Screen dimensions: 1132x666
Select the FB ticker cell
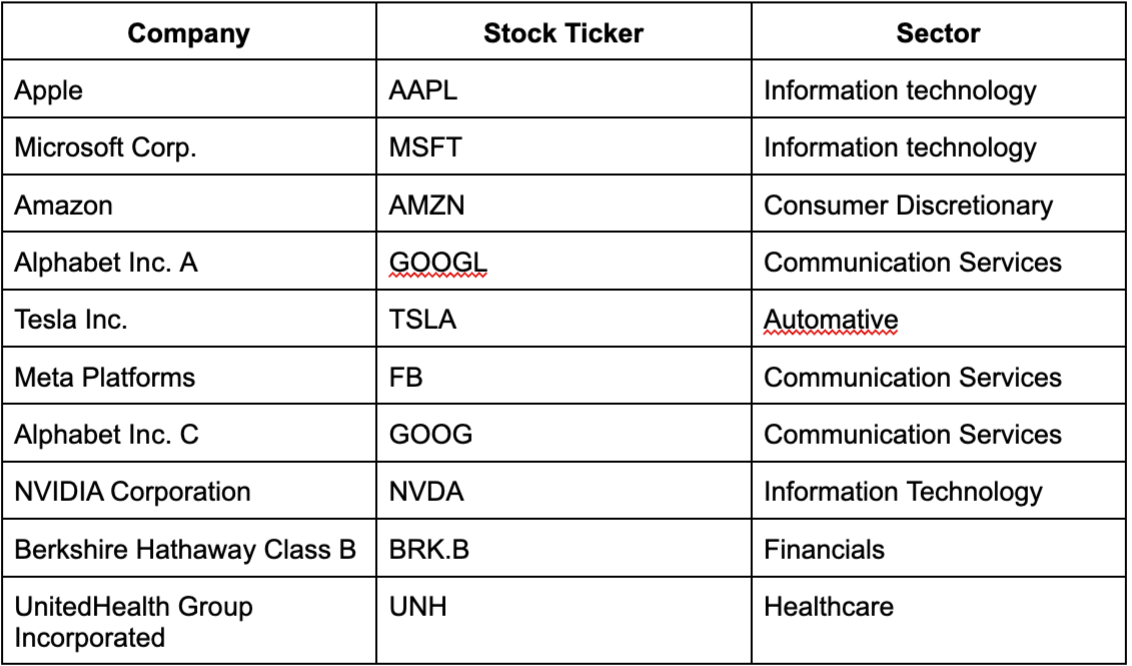point(563,376)
